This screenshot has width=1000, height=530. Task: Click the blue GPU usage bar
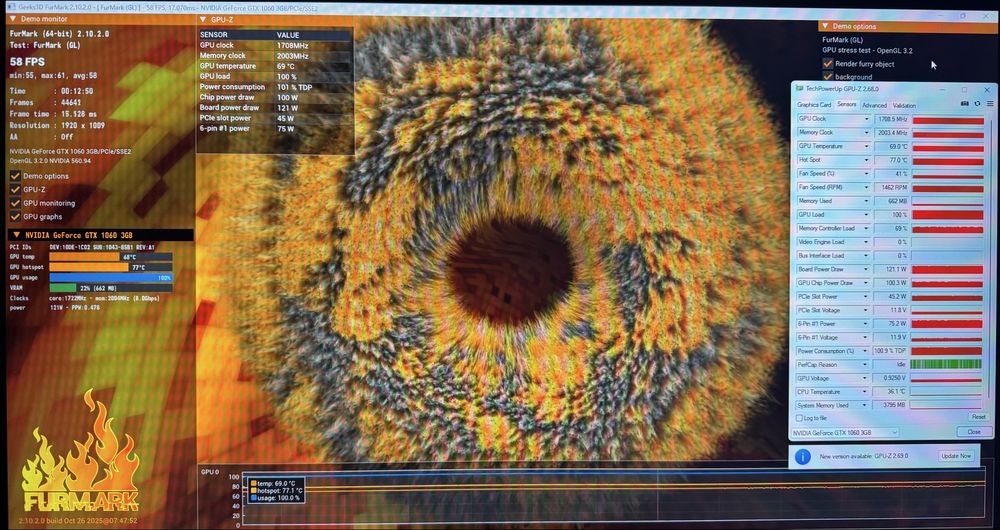(110, 277)
